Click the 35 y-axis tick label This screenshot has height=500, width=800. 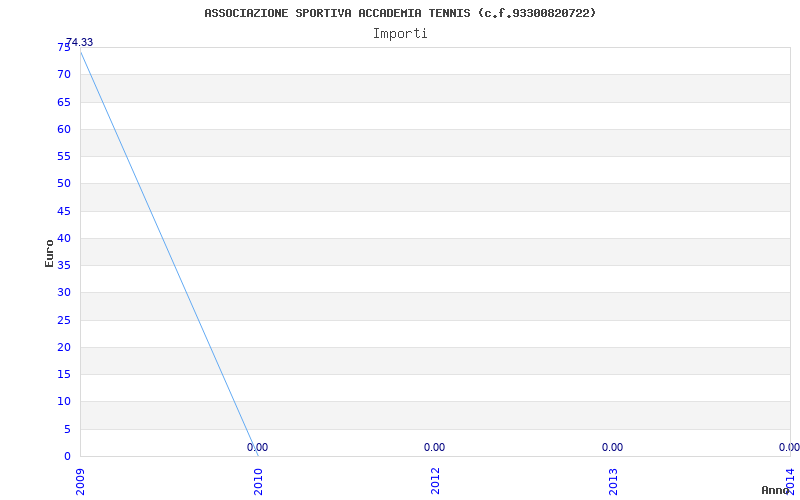pyautogui.click(x=64, y=265)
